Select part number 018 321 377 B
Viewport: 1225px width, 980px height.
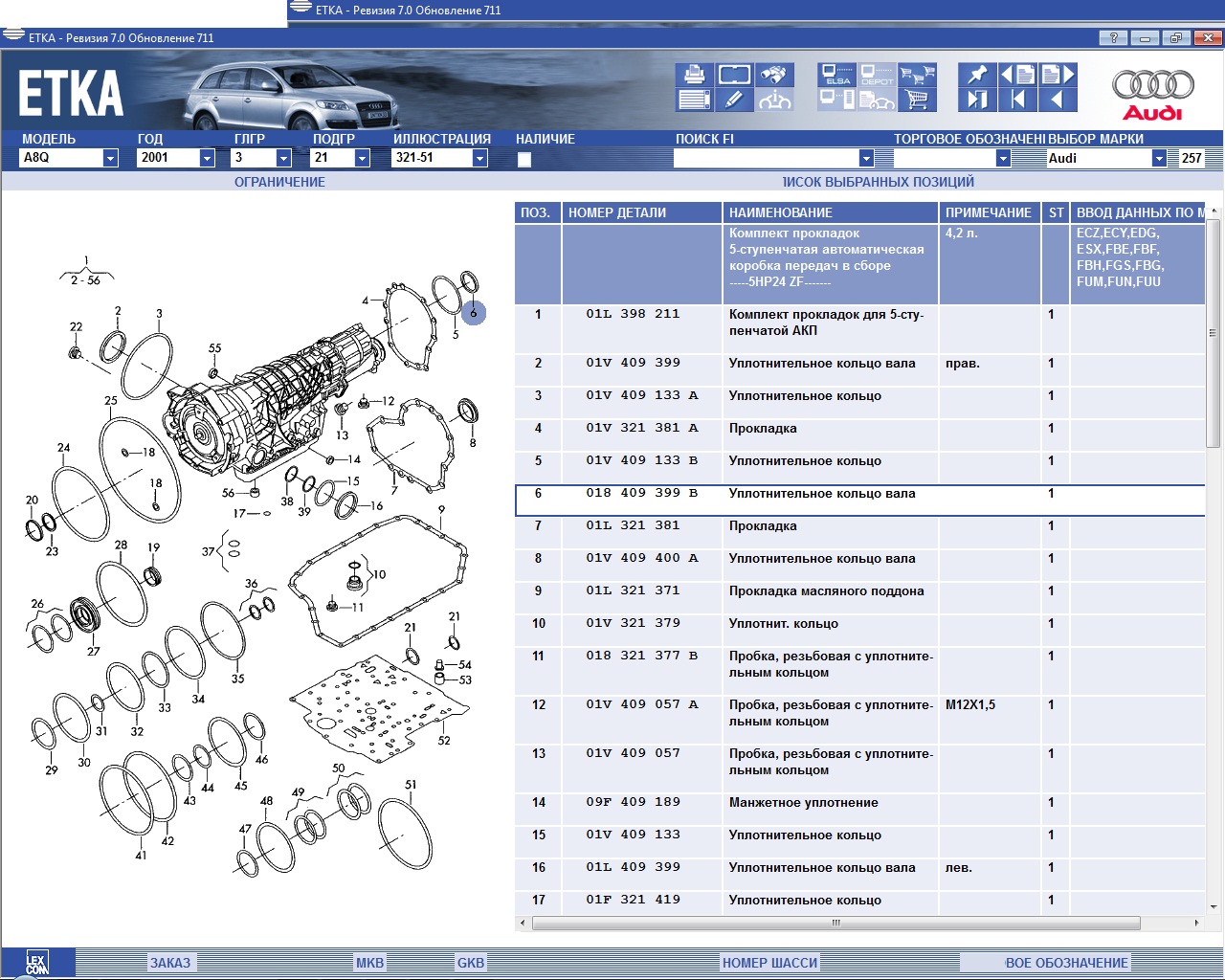(x=642, y=656)
